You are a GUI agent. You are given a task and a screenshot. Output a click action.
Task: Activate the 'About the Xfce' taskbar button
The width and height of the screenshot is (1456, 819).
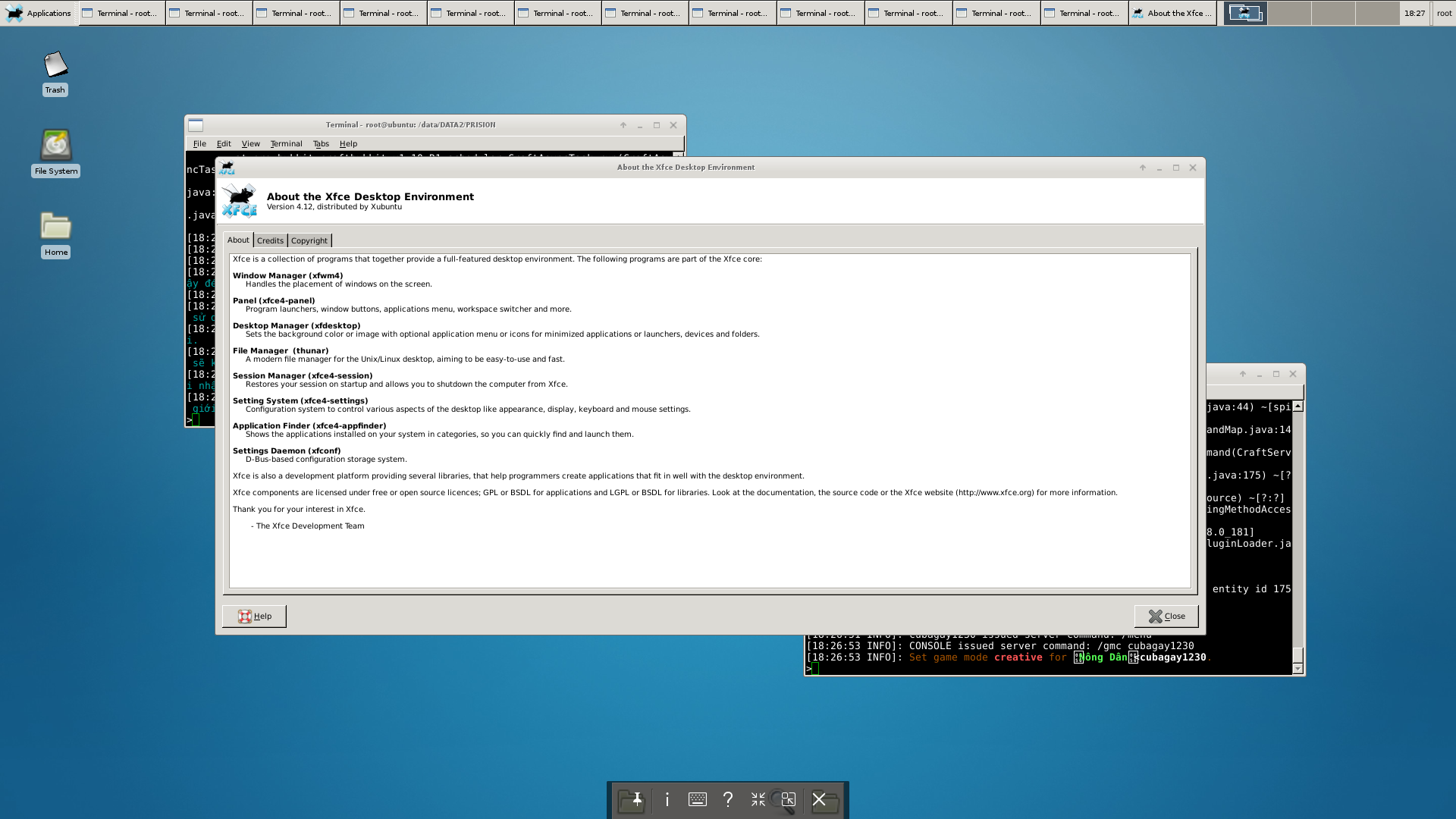pos(1172,13)
